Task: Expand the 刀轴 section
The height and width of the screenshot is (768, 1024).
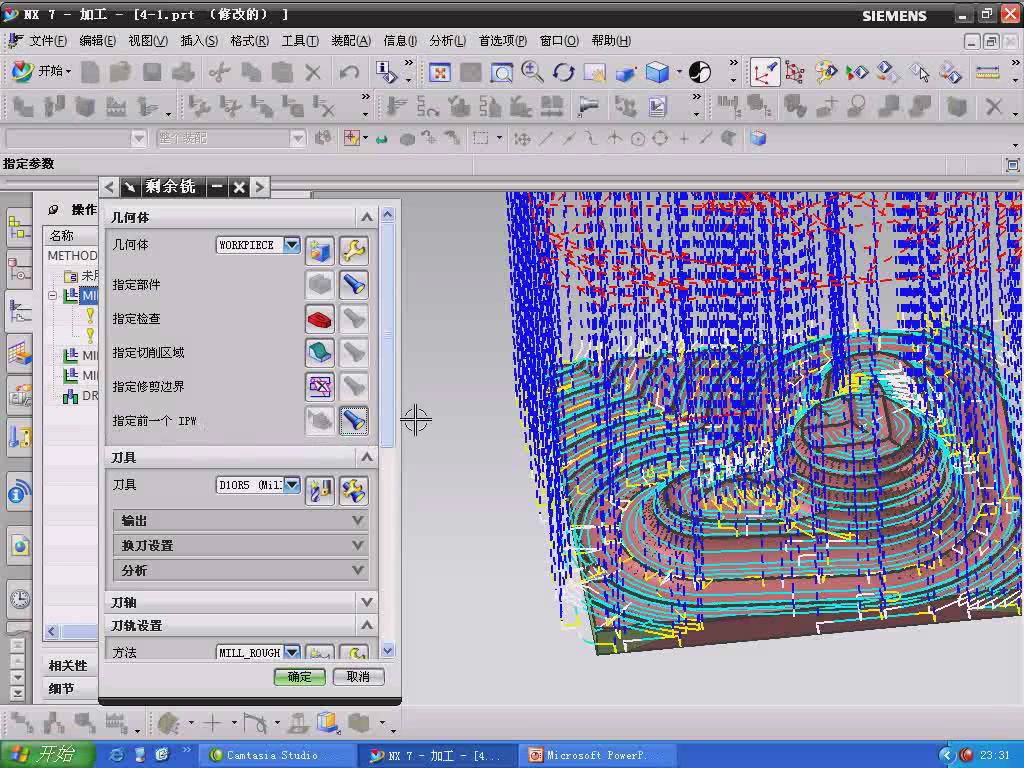Action: point(366,602)
